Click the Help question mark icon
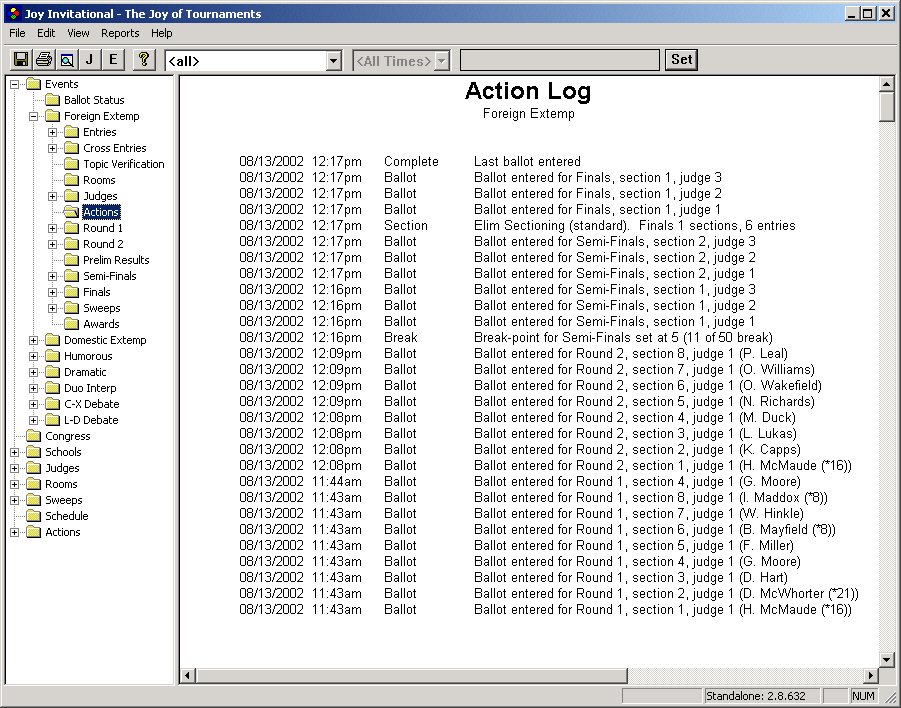This screenshot has height=708, width=901. pyautogui.click(x=144, y=60)
